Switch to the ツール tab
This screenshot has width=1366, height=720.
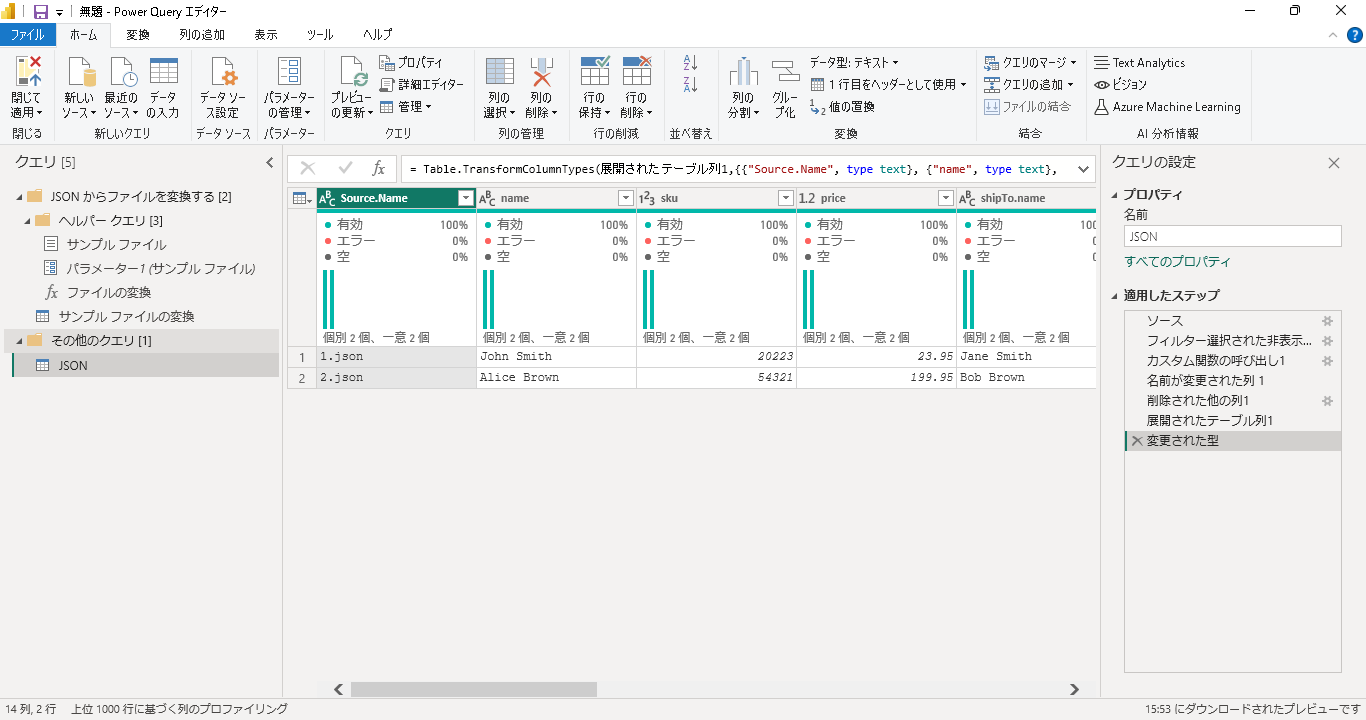coord(320,35)
